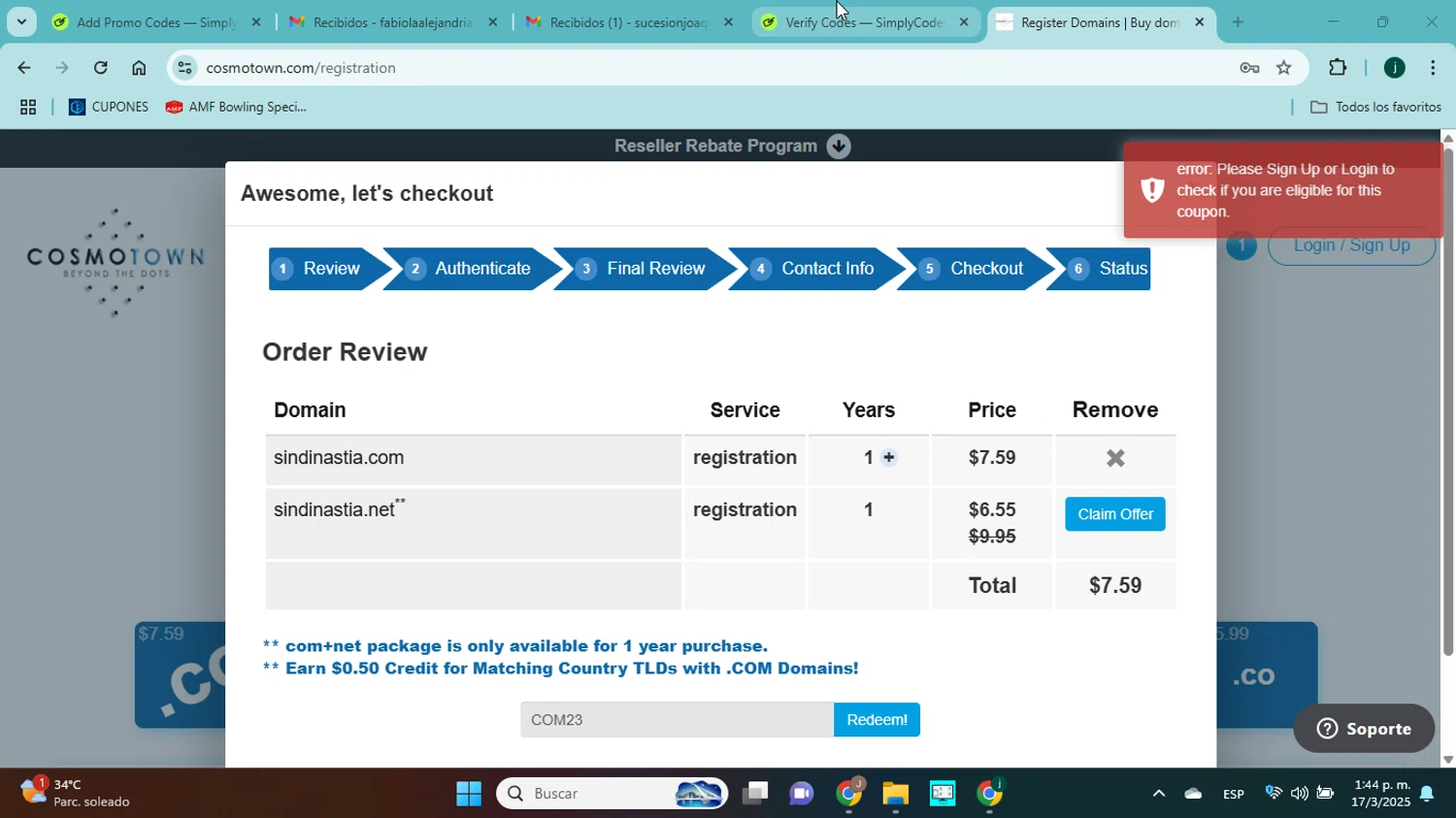This screenshot has width=1456, height=818.
Task: Remove sindinastia.com with the X icon
Action: [x=1115, y=458]
